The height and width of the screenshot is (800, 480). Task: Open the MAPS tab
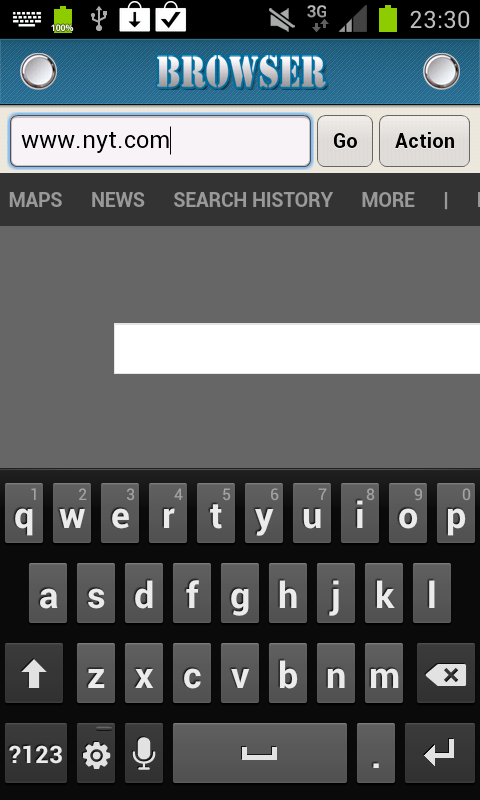[35, 199]
